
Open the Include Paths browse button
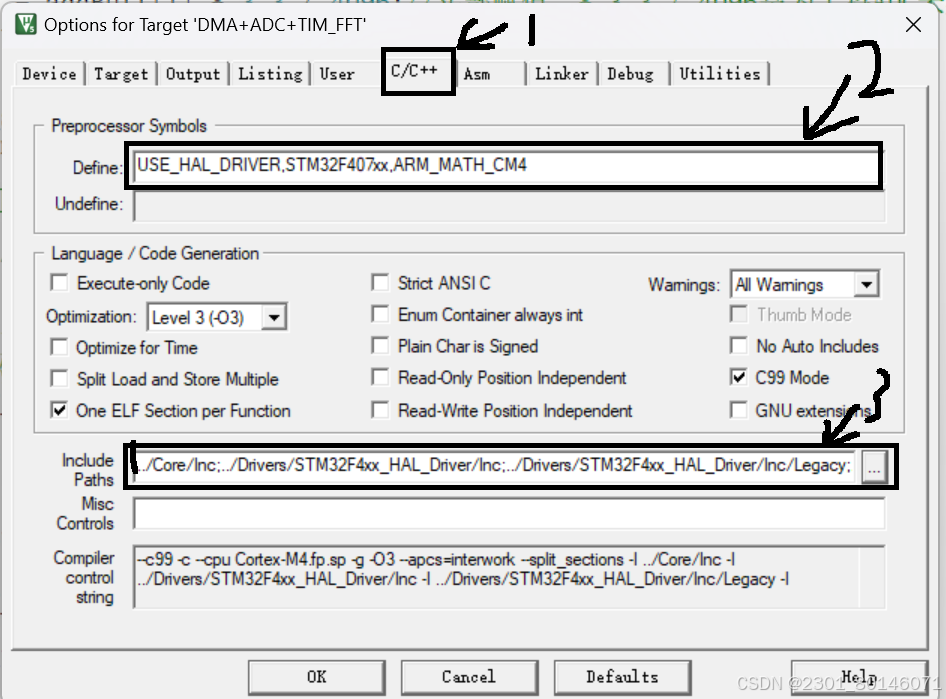pyautogui.click(x=874, y=466)
